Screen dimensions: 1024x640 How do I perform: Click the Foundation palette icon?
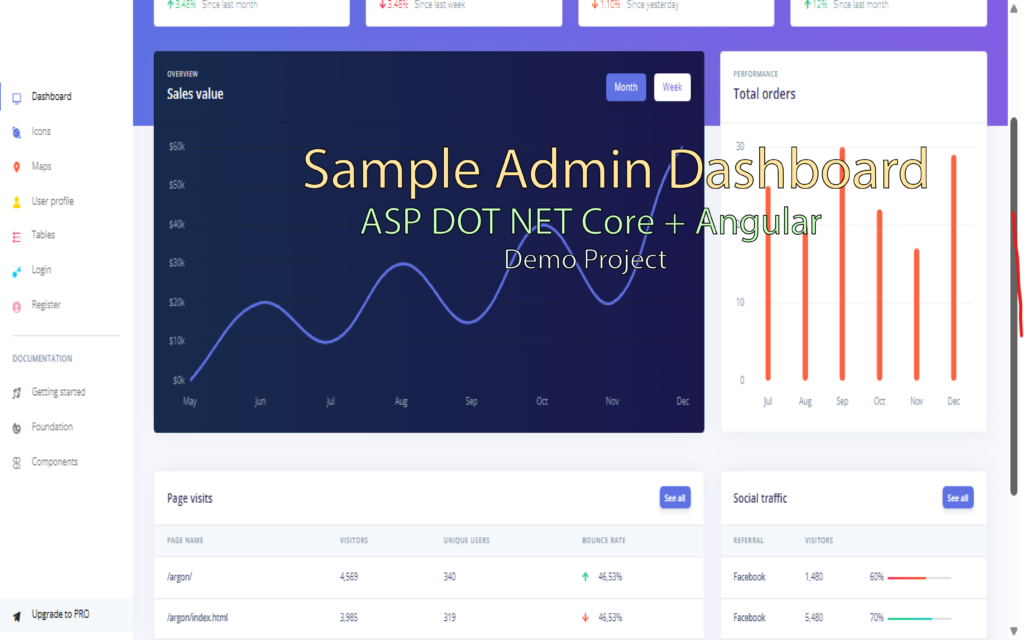pyautogui.click(x=17, y=428)
